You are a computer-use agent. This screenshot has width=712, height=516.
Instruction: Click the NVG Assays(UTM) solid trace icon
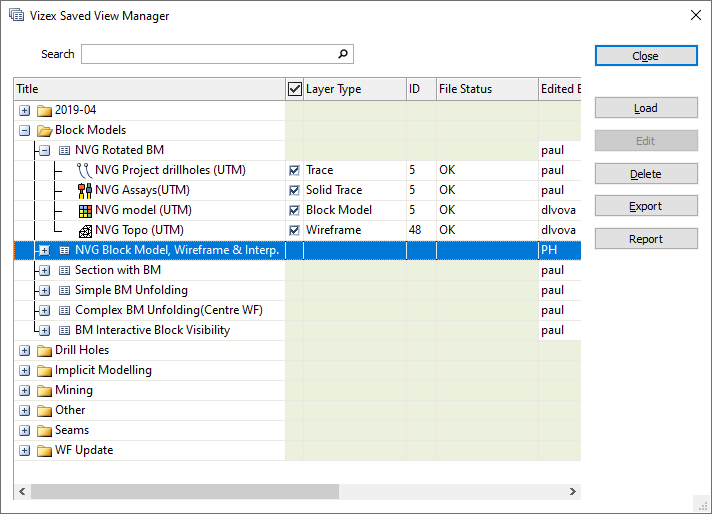coord(85,191)
